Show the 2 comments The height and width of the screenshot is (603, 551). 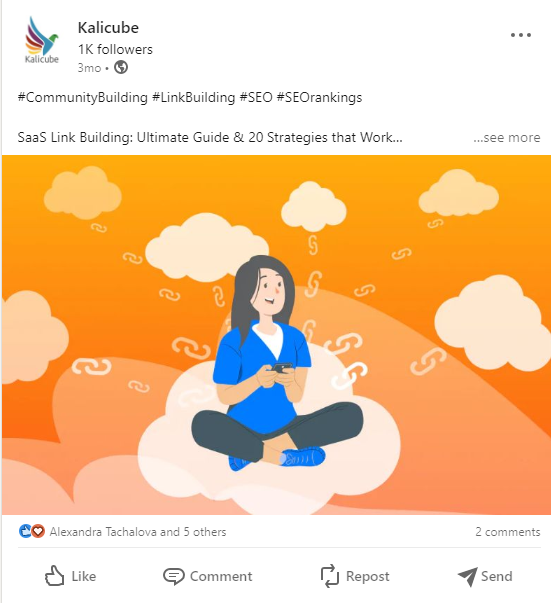click(x=508, y=532)
